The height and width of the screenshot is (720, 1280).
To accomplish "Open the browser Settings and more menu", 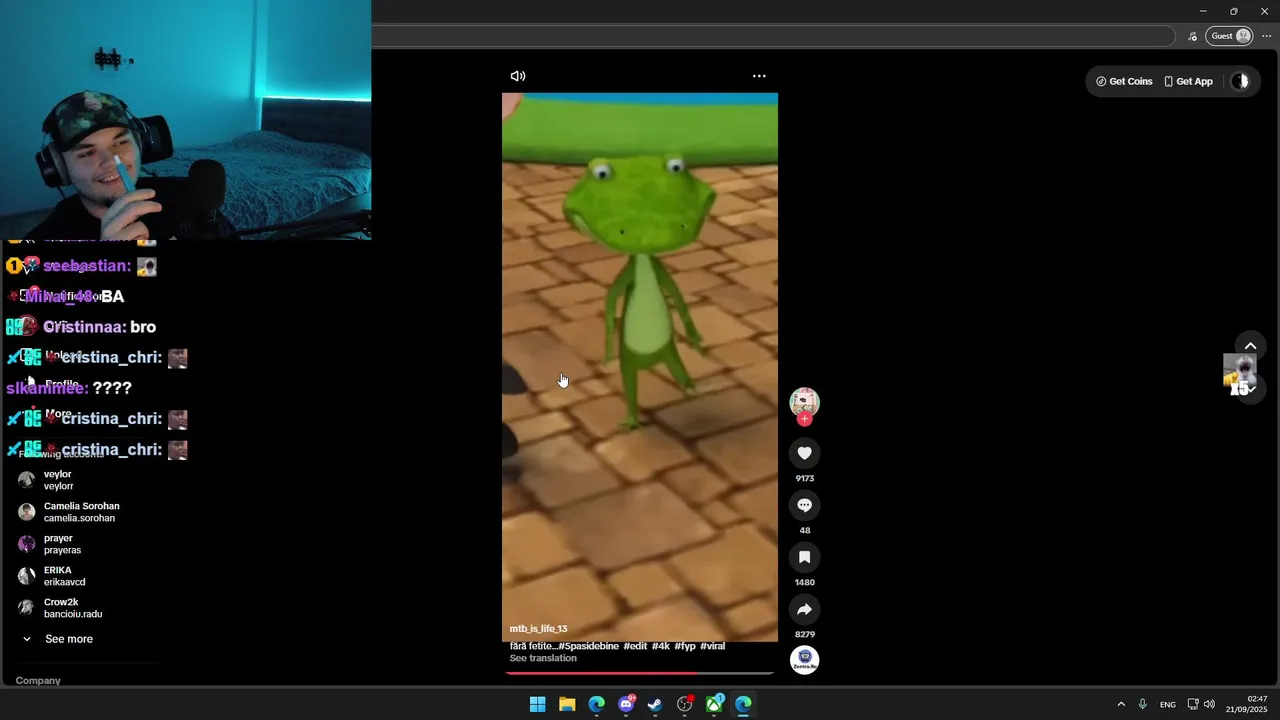I will (1266, 36).
